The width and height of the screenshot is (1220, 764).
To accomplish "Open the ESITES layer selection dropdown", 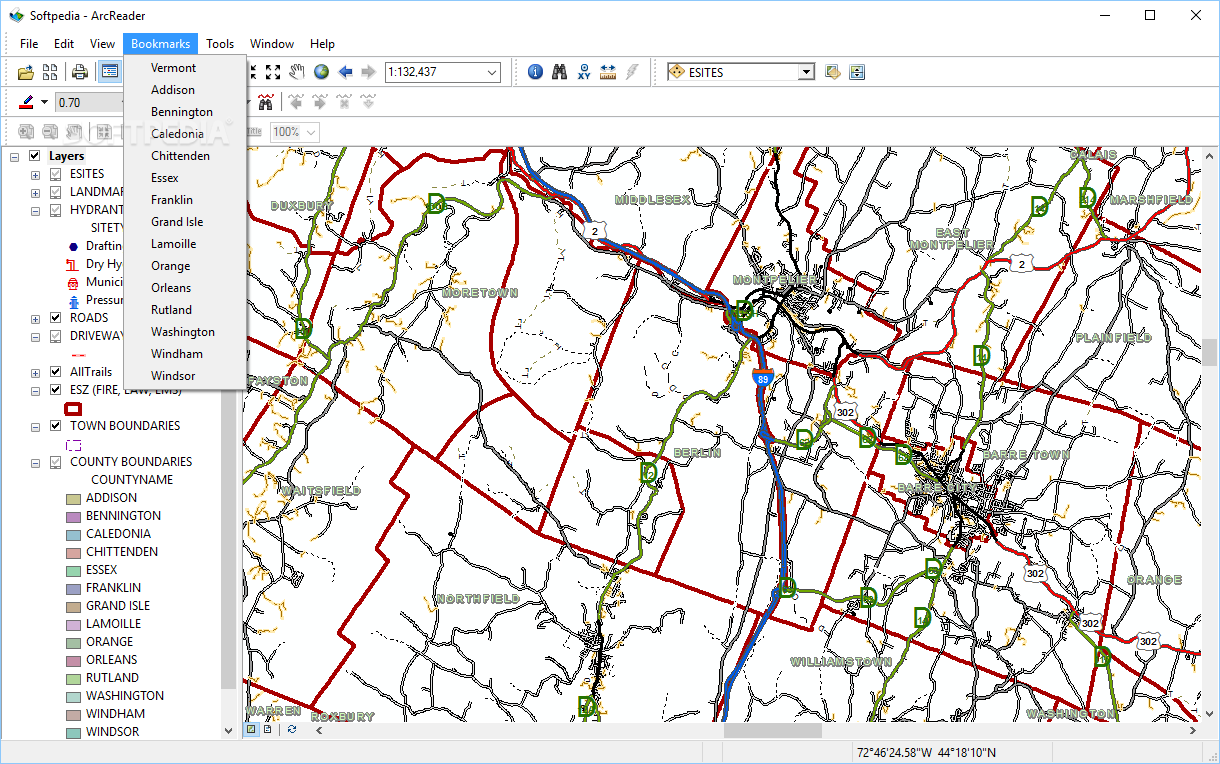I will click(806, 72).
